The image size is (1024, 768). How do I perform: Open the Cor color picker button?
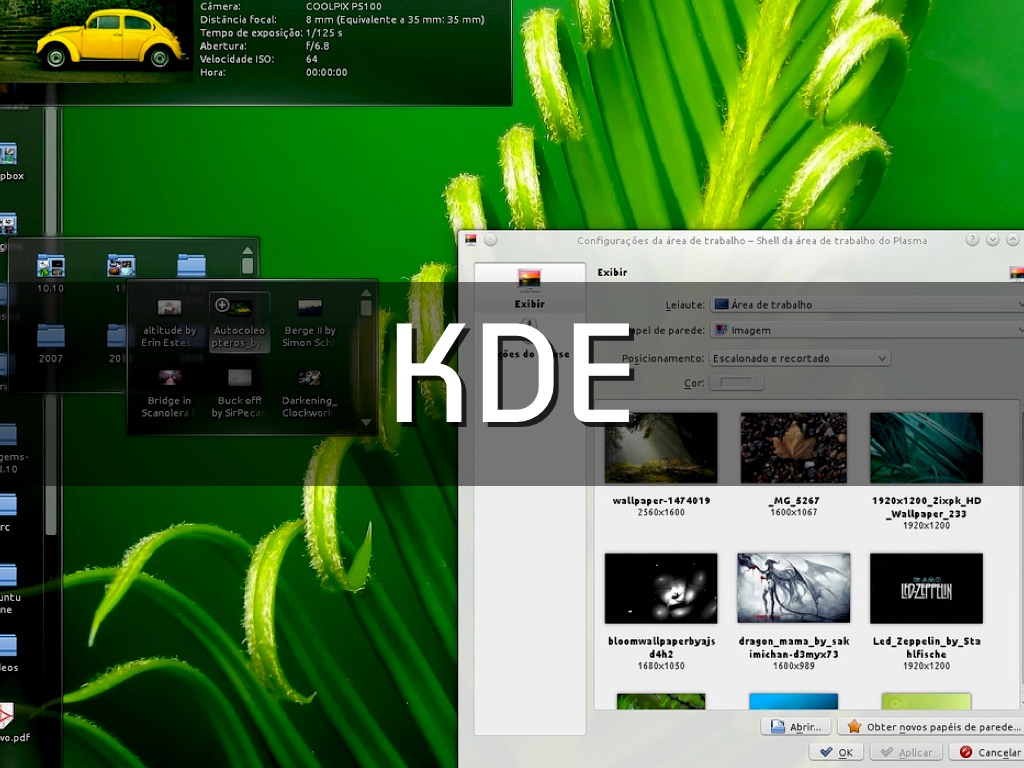click(x=736, y=383)
